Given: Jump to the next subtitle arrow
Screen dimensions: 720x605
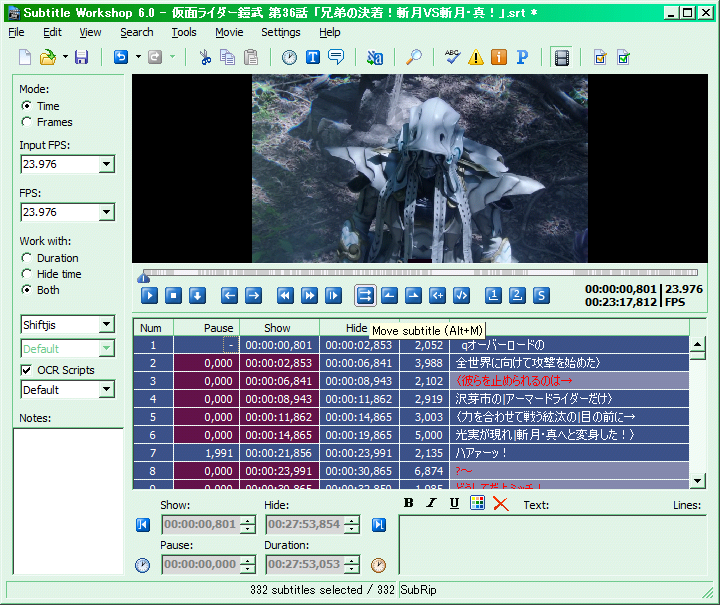Looking at the screenshot, I should [x=253, y=296].
